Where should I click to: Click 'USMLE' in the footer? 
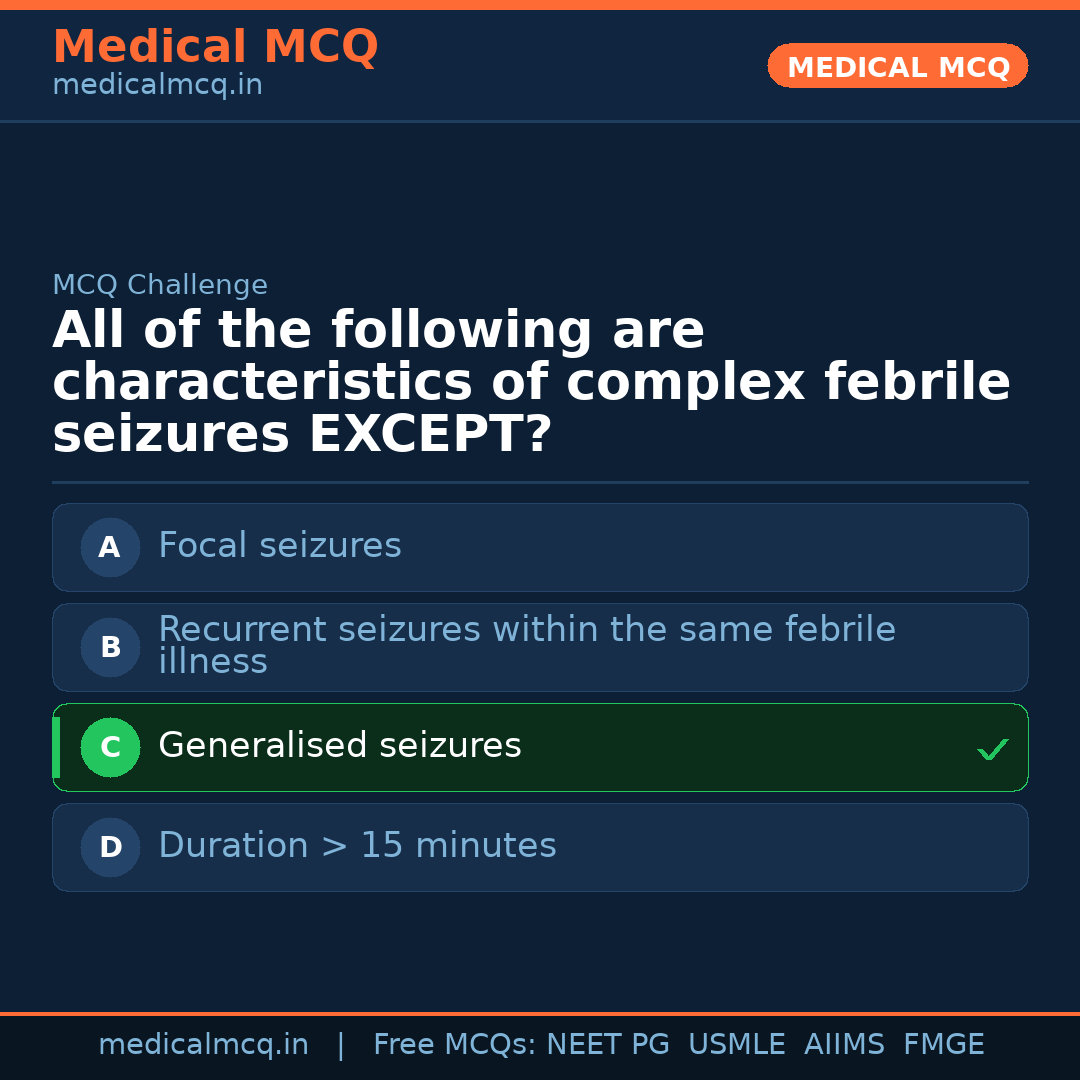click(736, 1045)
